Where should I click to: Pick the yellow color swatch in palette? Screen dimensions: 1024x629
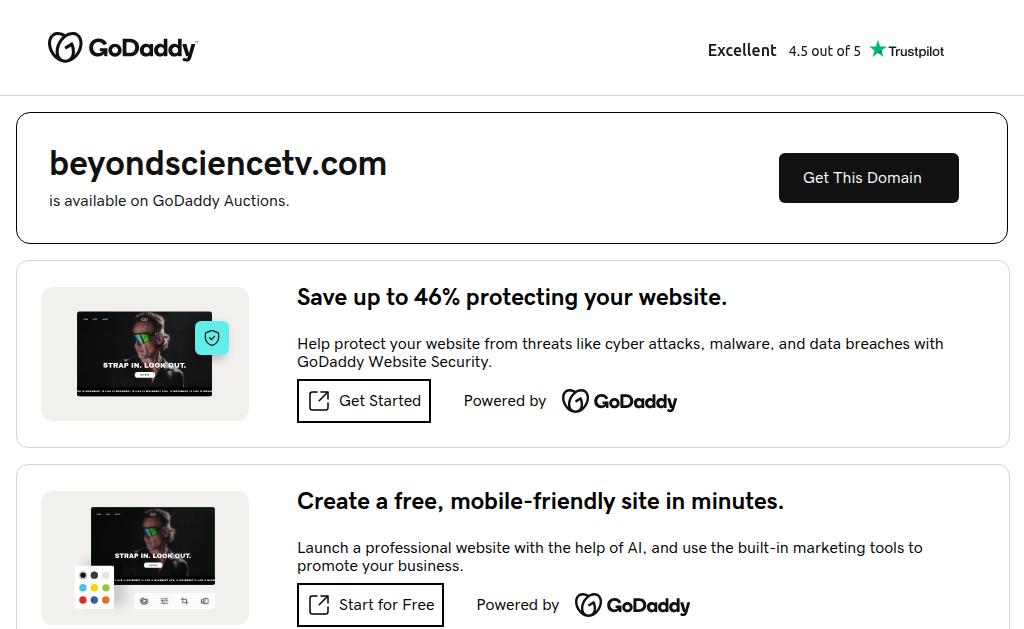[x=94, y=588]
